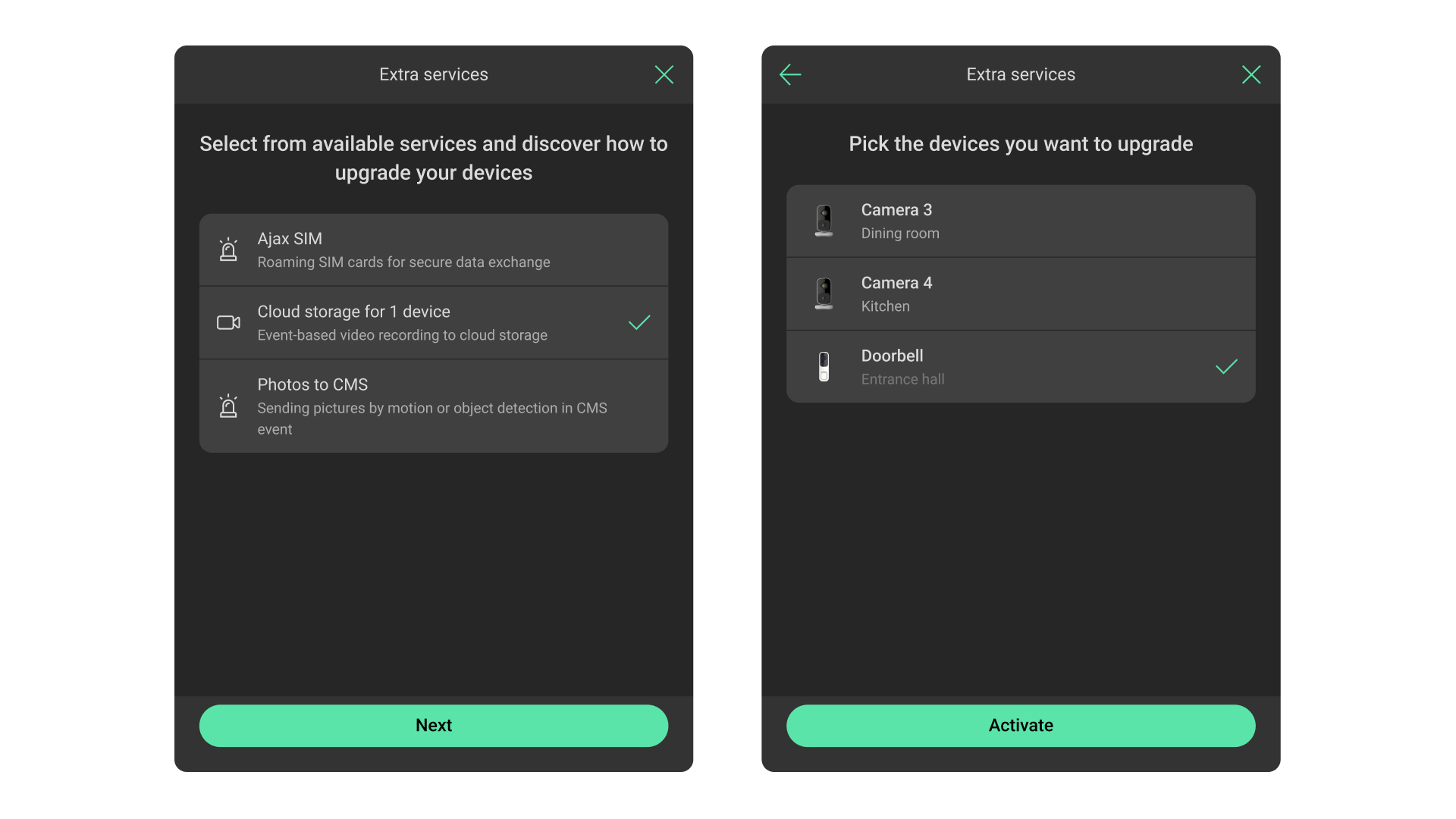Image resolution: width=1456 pixels, height=819 pixels.
Task: Select the Ajax SIM service
Action: pos(434,249)
